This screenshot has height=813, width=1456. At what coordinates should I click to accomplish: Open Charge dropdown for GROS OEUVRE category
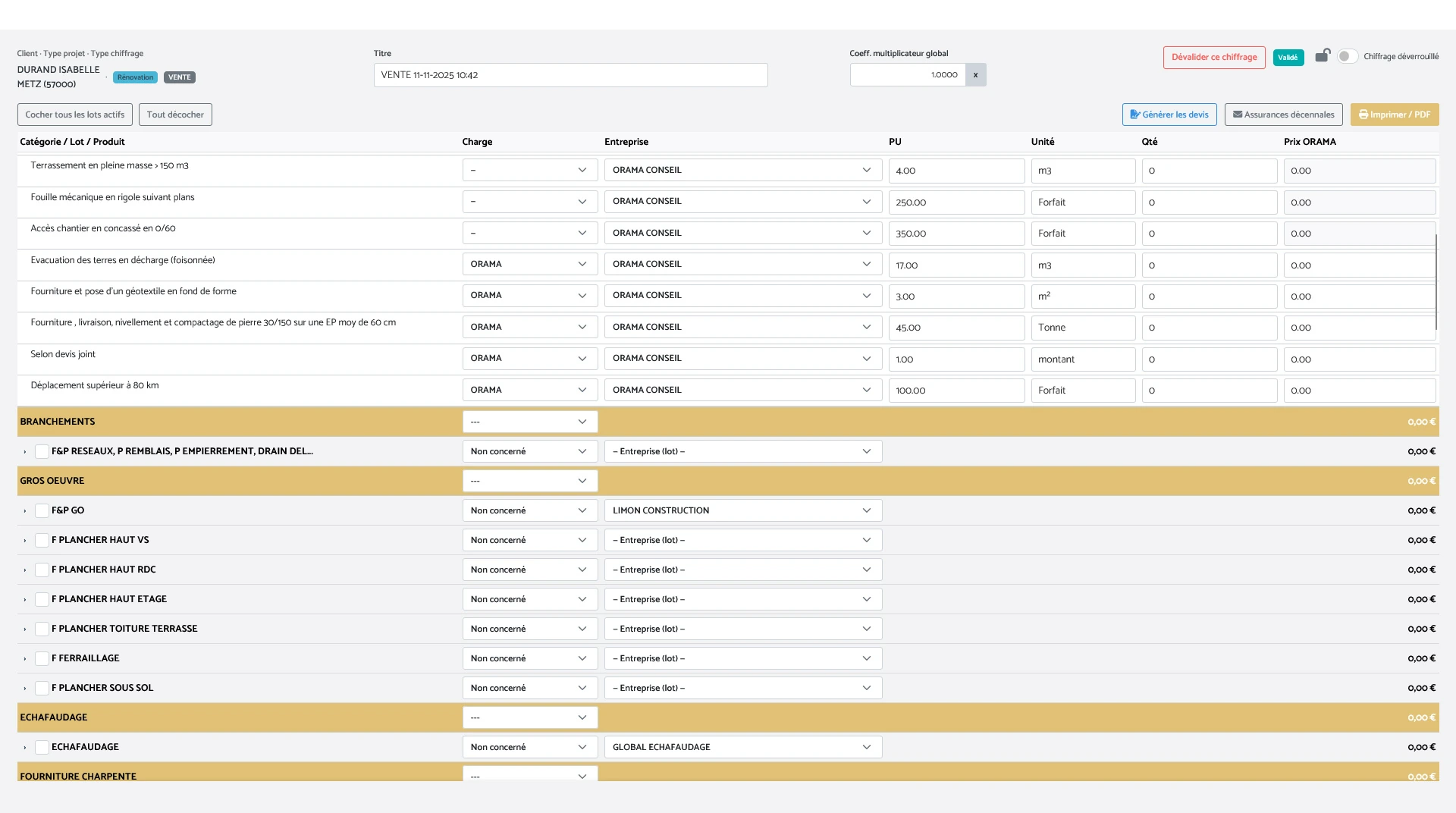[529, 481]
